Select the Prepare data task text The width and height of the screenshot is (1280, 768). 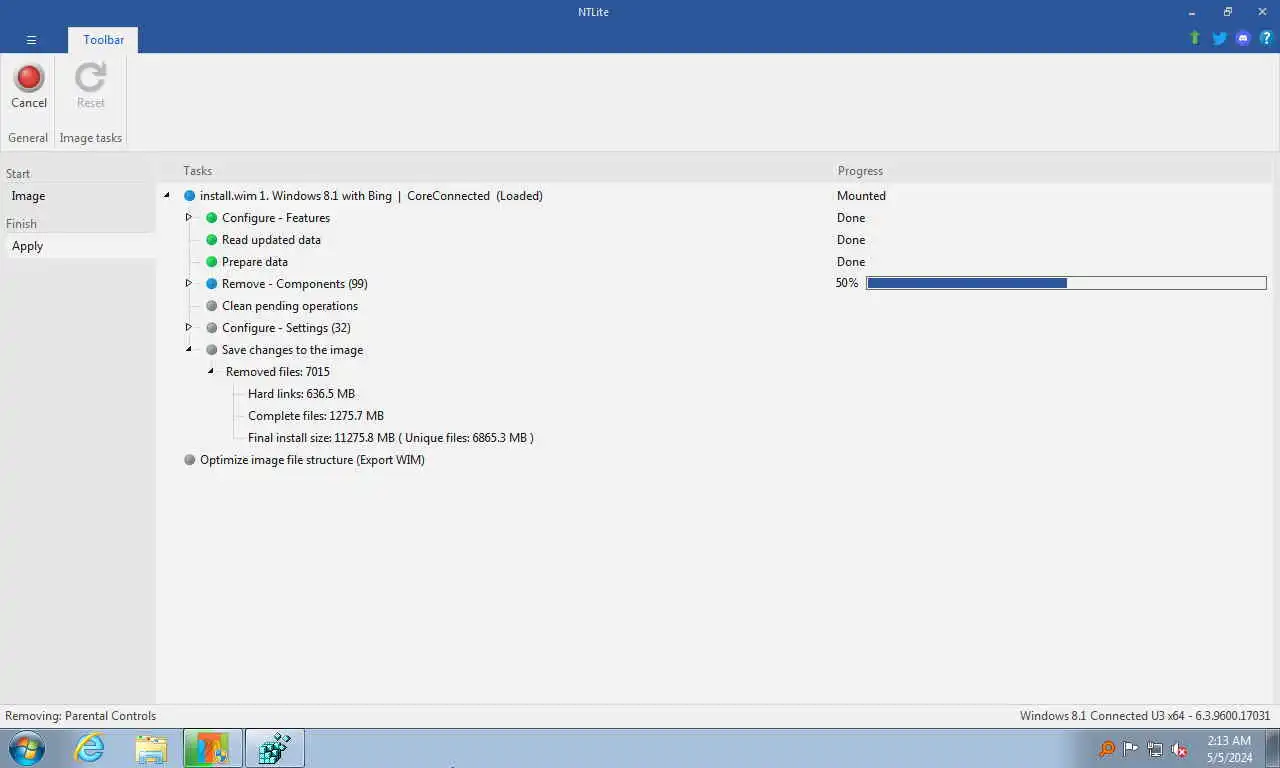[255, 262]
